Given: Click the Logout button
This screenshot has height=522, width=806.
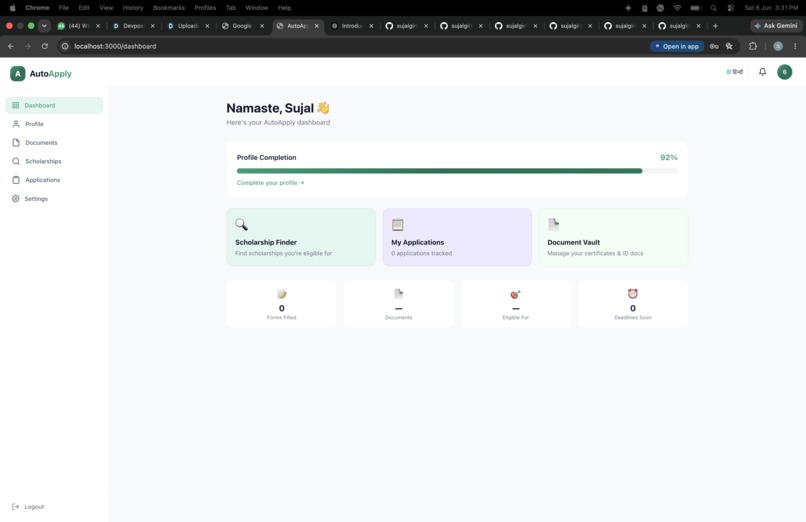Looking at the screenshot, I should [x=28, y=507].
